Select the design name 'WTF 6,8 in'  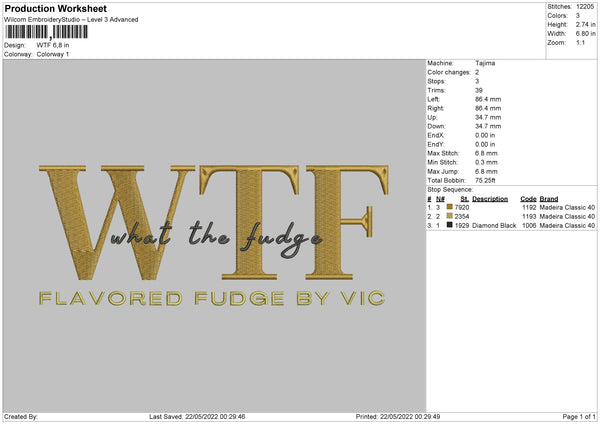(53, 45)
